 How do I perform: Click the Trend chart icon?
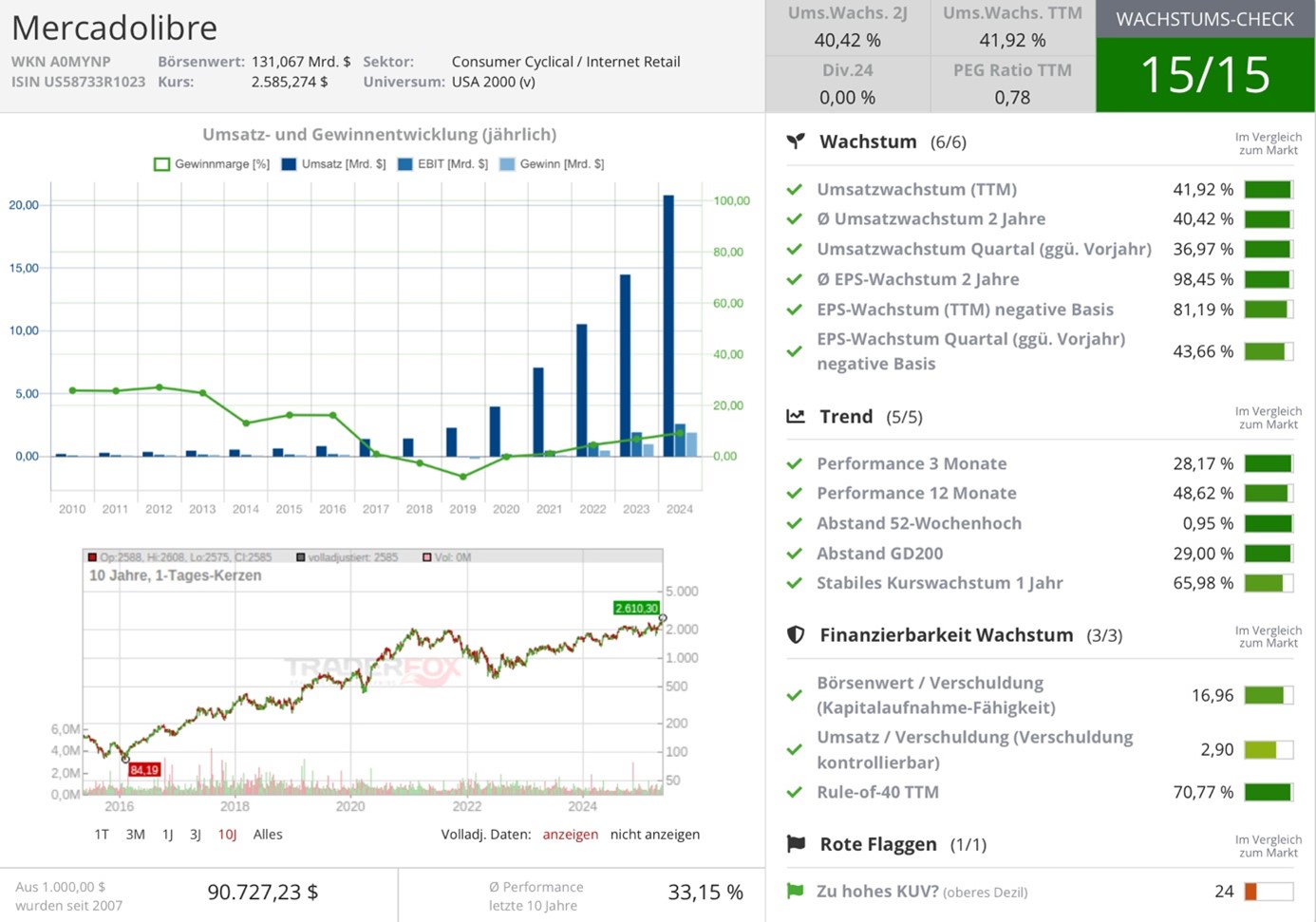(796, 416)
